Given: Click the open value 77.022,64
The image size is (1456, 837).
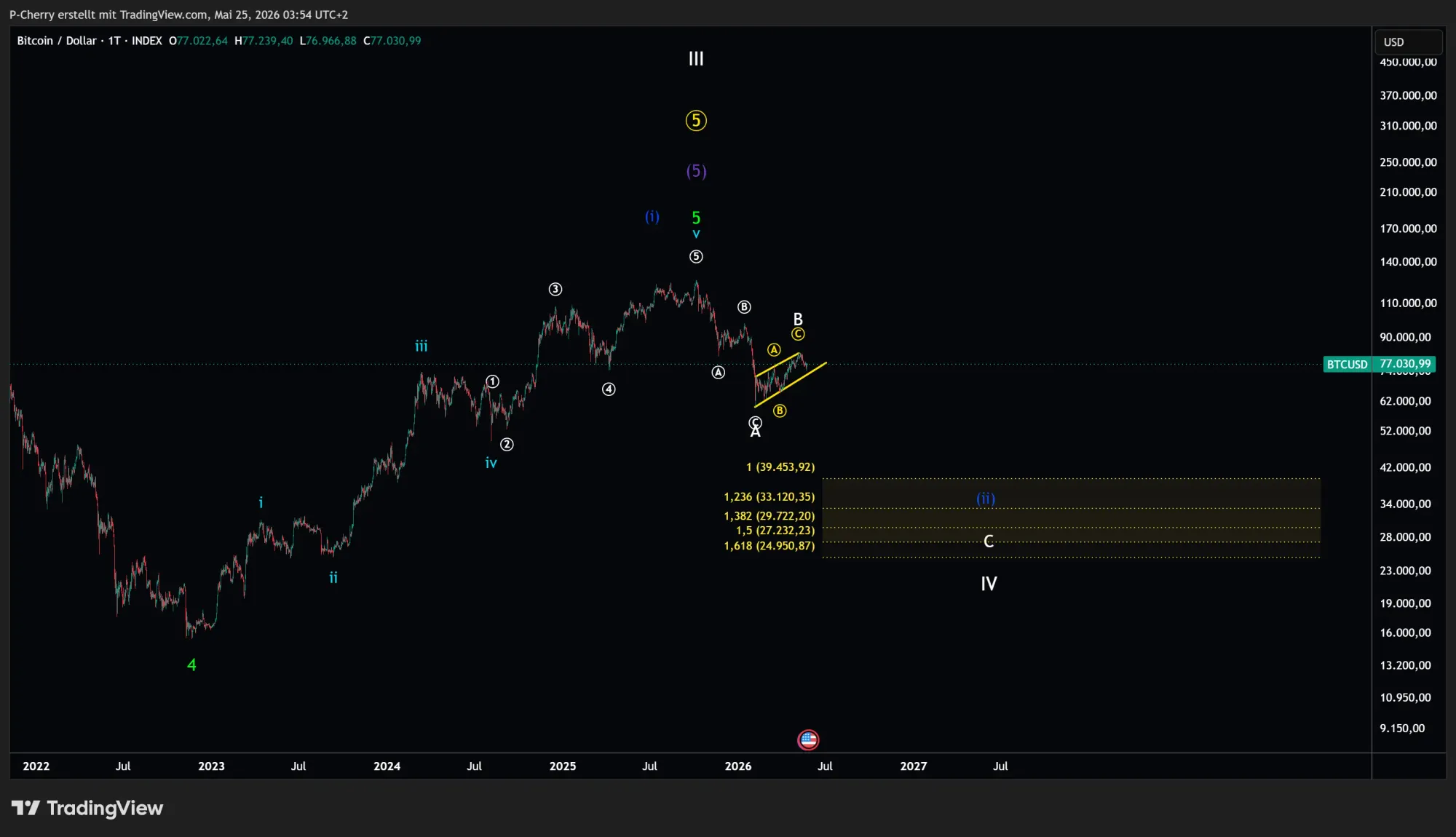Looking at the screenshot, I should point(202,41).
